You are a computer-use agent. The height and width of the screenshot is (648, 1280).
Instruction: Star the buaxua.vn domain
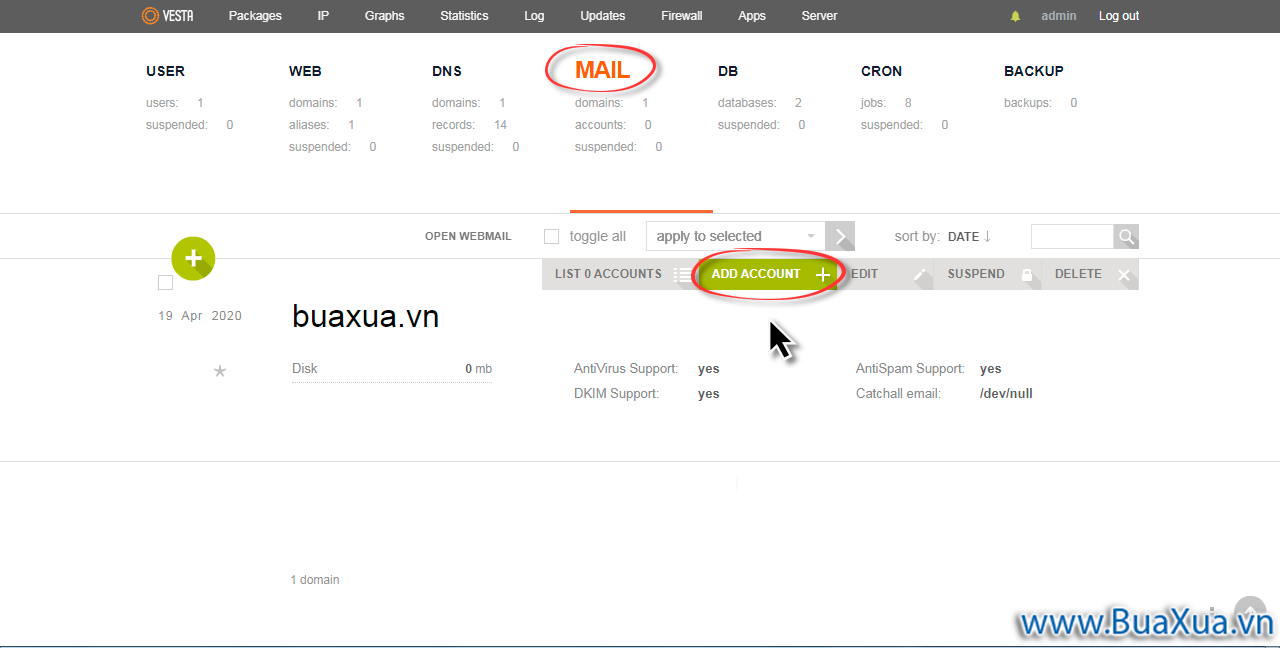[220, 371]
